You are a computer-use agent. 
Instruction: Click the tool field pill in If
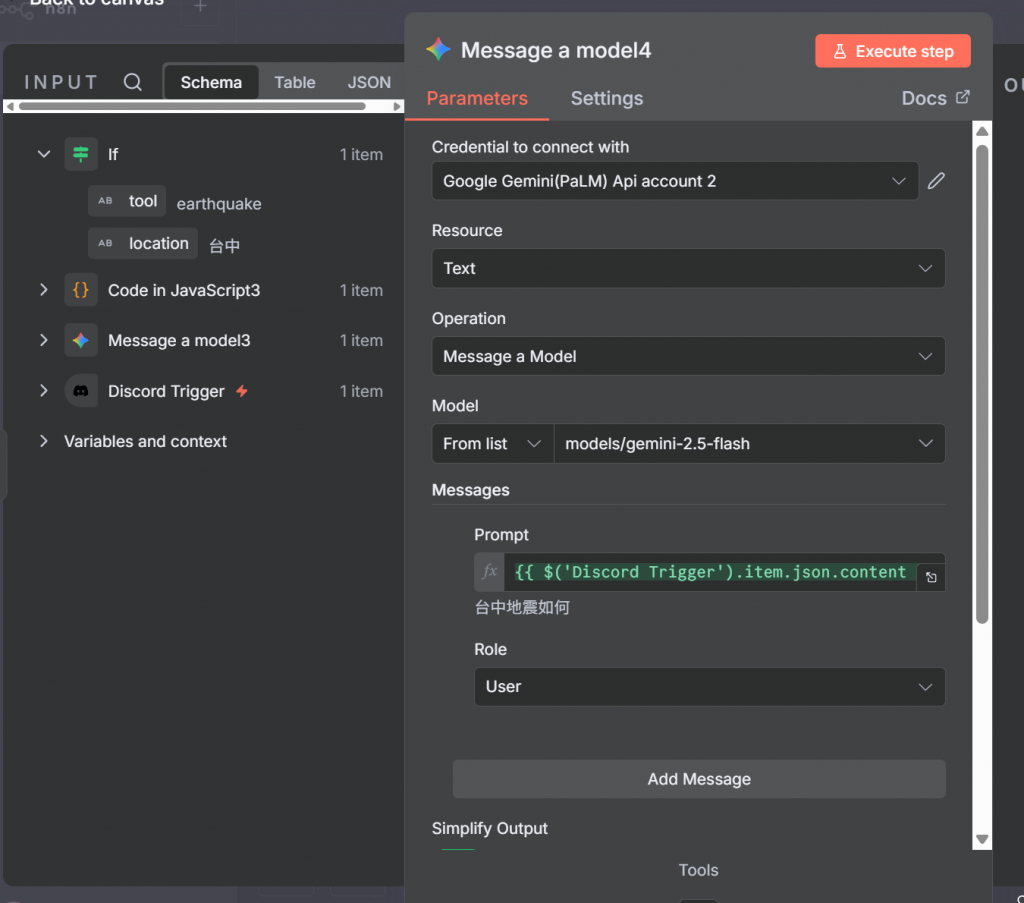coord(127,201)
